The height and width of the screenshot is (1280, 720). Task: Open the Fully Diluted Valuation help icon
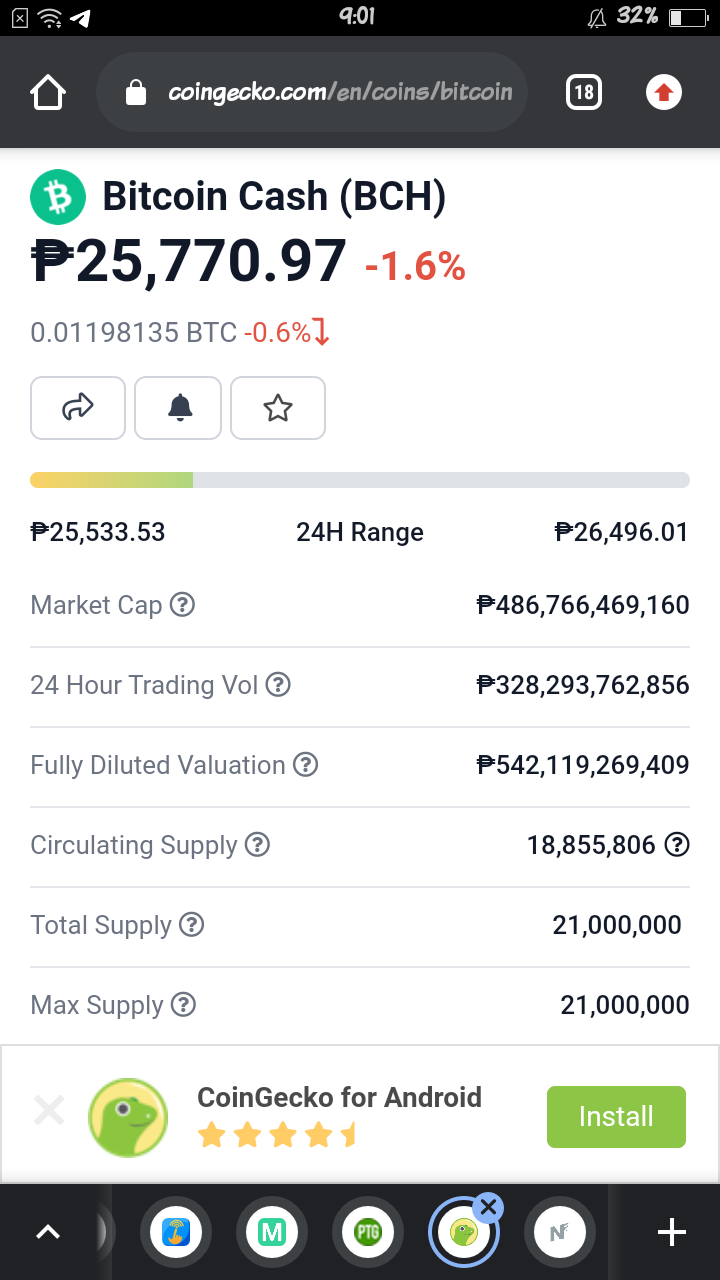tap(305, 765)
